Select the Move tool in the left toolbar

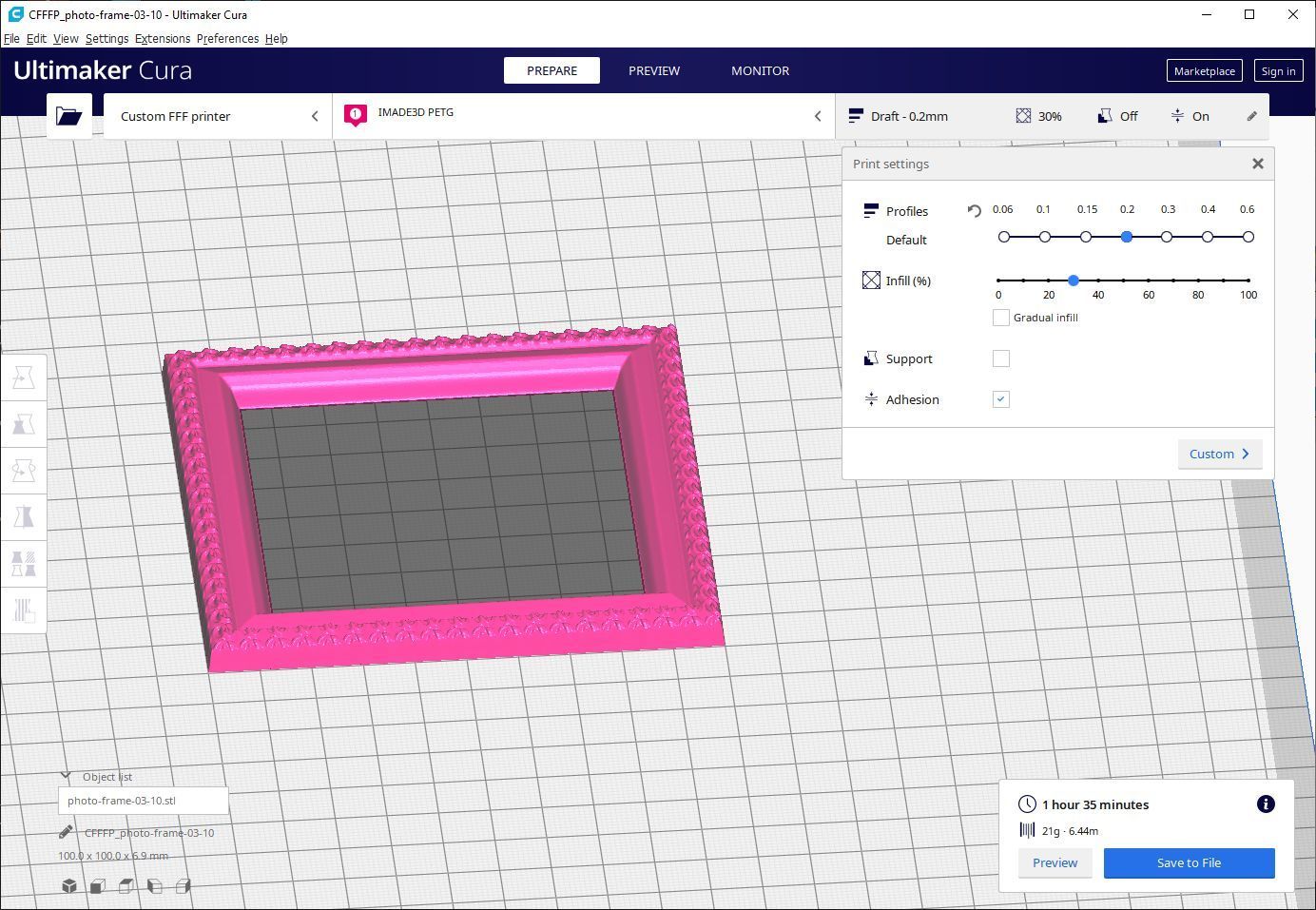(x=23, y=377)
